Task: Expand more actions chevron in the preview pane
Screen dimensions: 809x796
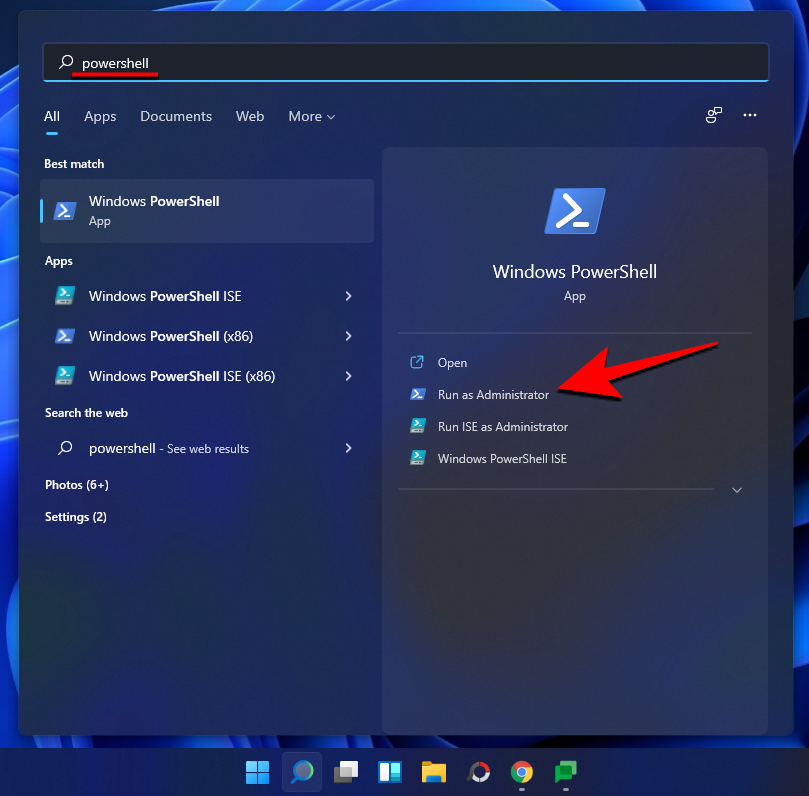Action: pyautogui.click(x=737, y=490)
